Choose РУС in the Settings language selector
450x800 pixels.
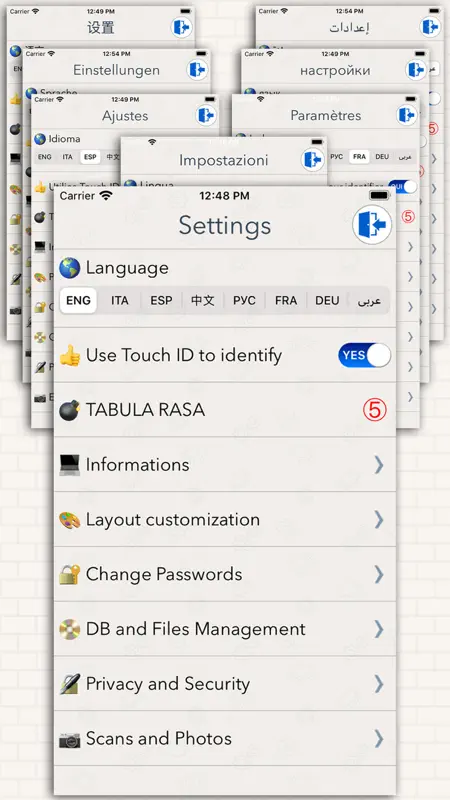[x=244, y=301]
